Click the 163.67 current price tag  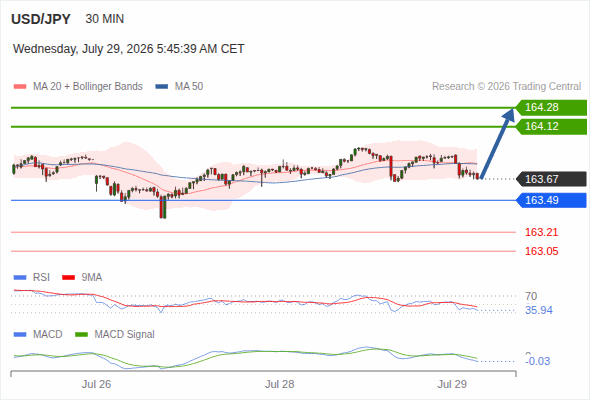pyautogui.click(x=551, y=179)
